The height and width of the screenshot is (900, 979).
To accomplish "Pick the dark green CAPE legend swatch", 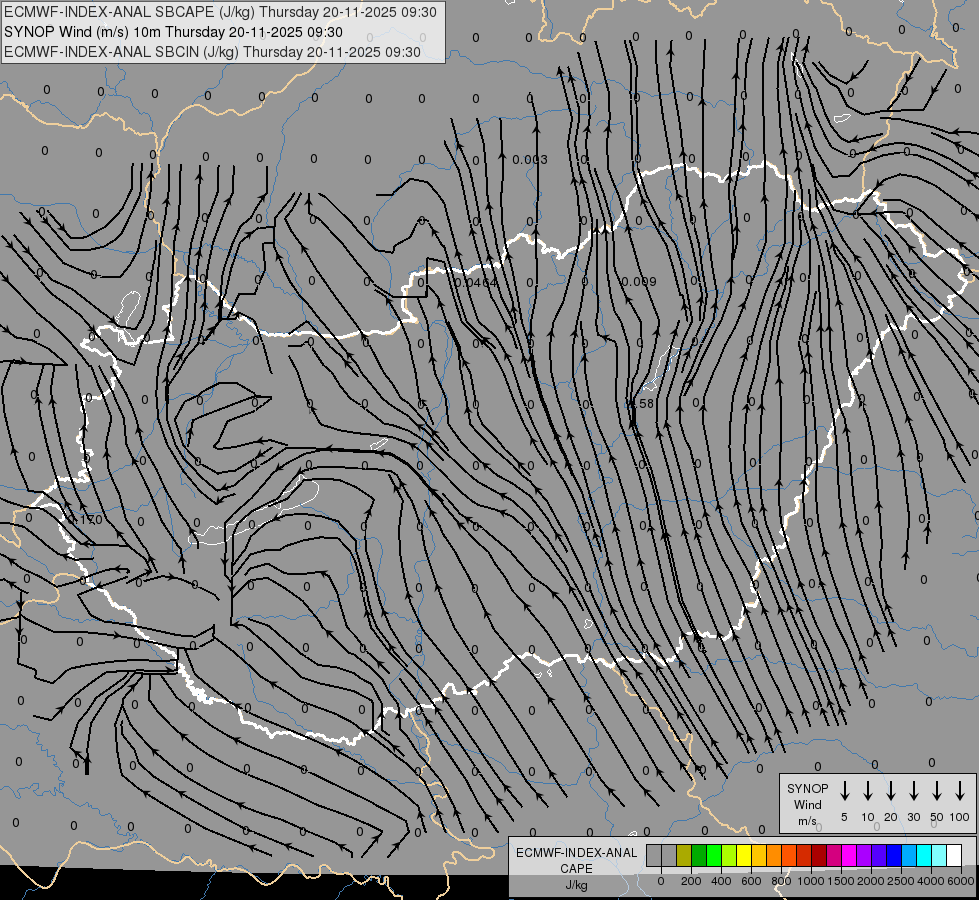I will pyautogui.click(x=699, y=855).
